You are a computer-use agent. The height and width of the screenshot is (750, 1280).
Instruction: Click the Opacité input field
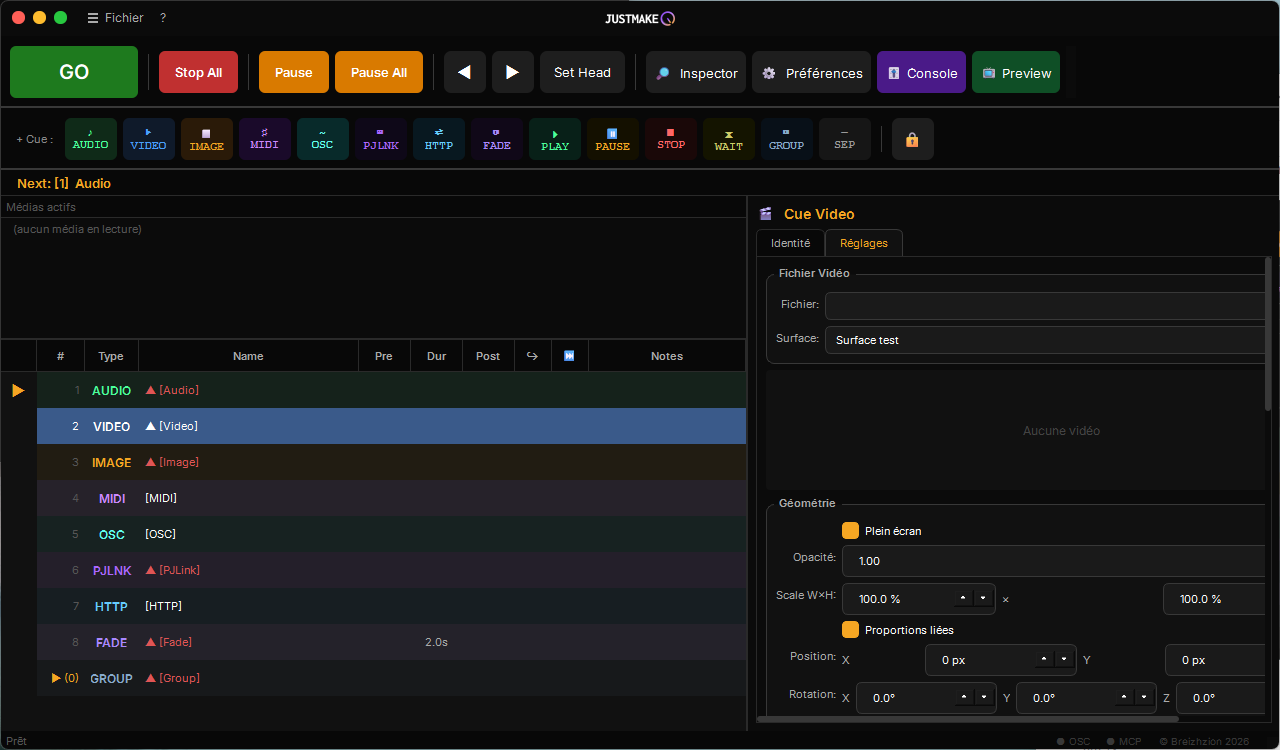coord(1055,561)
